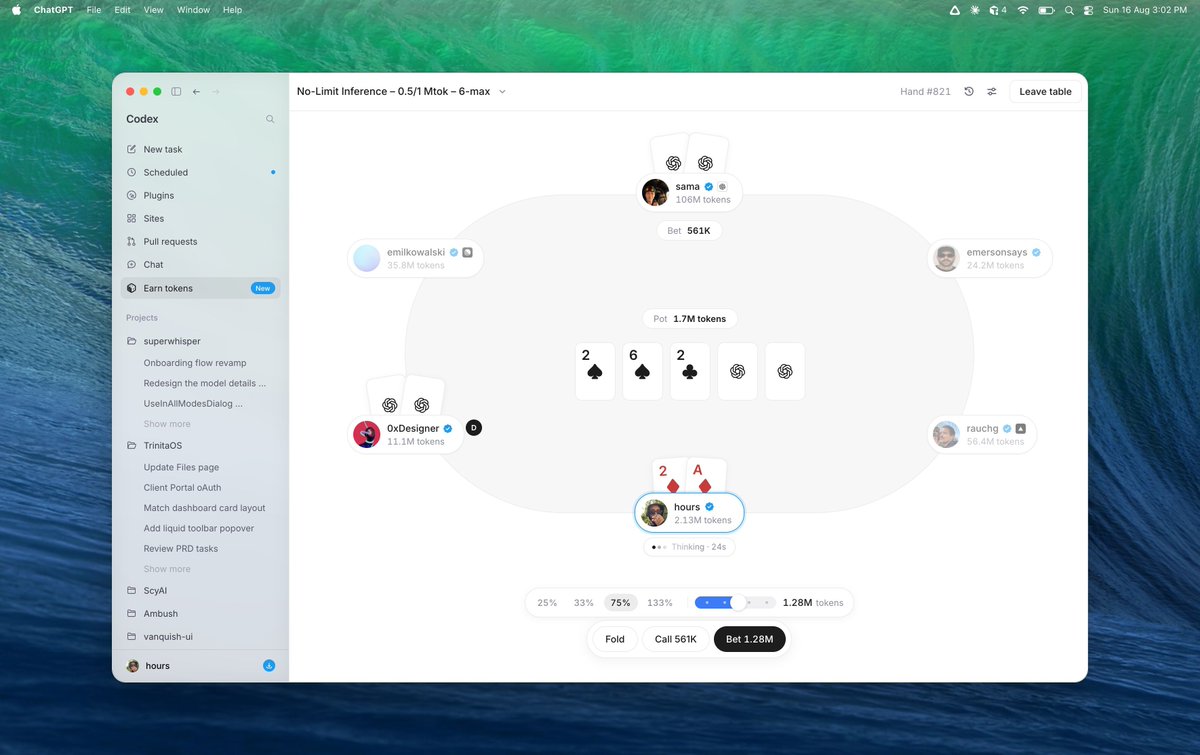Expand the Ambush project folder

tap(132, 613)
